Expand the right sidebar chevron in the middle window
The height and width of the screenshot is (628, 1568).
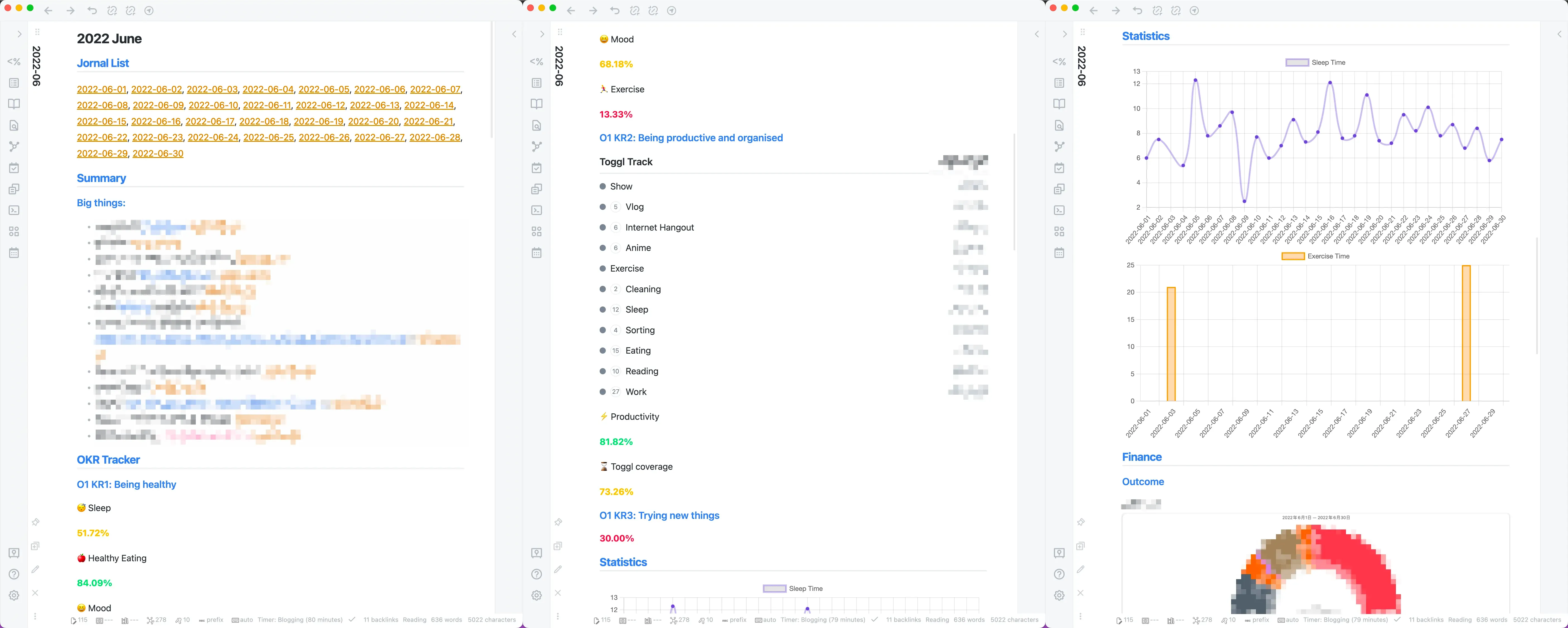(1037, 34)
